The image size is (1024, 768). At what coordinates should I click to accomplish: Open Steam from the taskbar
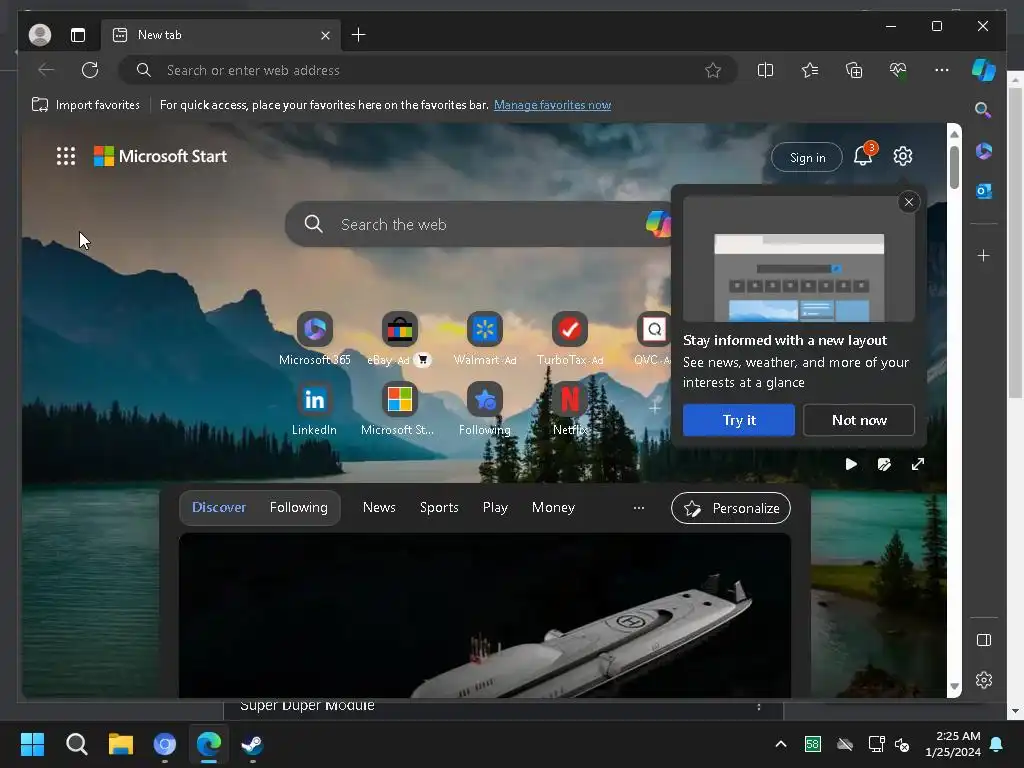[253, 744]
